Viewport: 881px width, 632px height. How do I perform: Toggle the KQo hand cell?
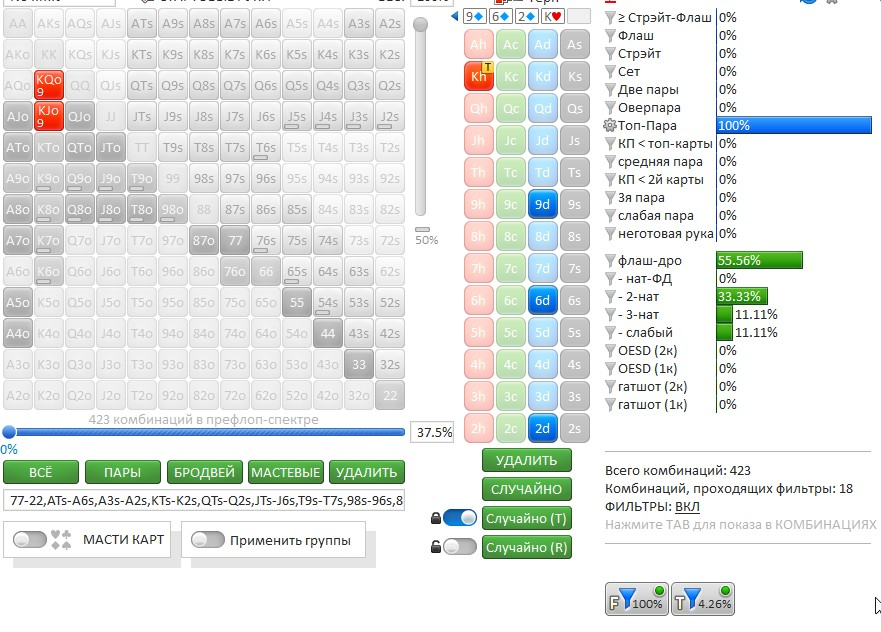[49, 85]
